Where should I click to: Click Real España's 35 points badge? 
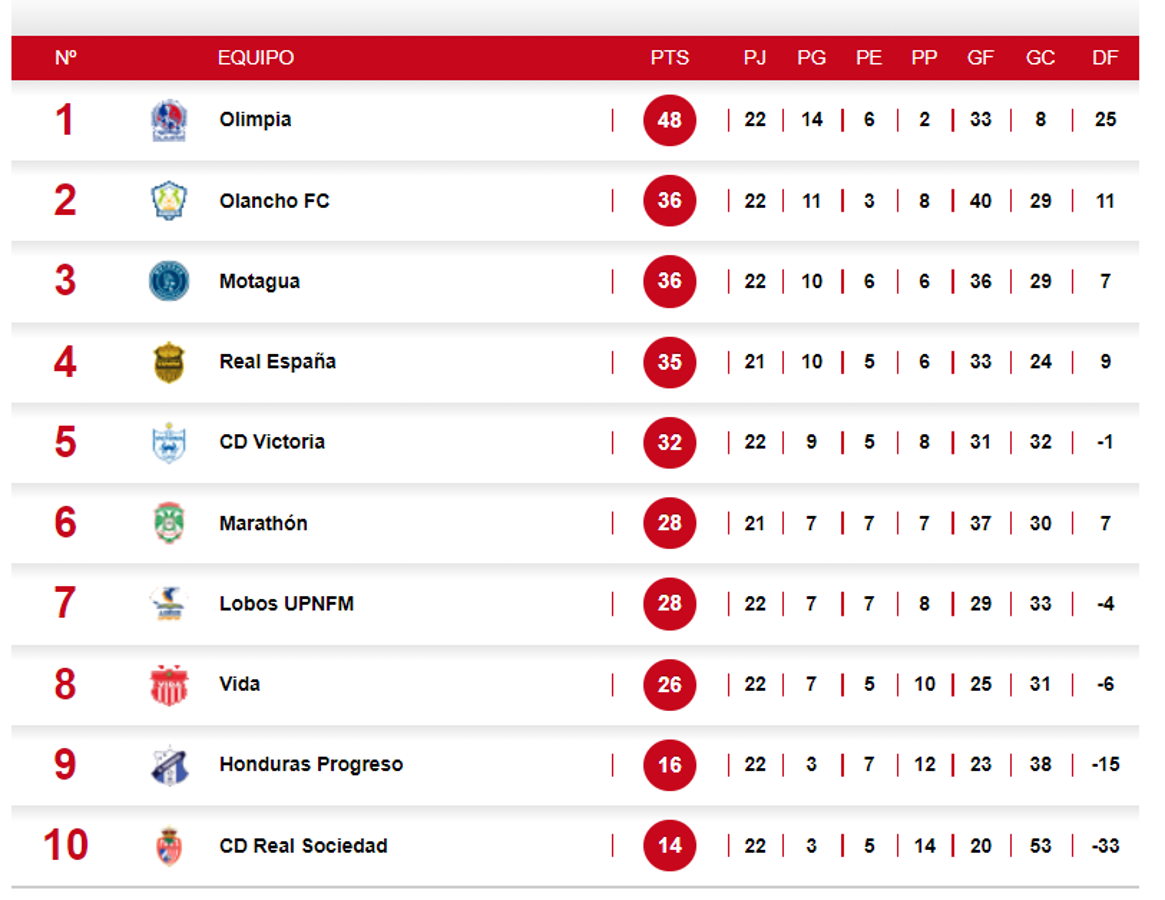(669, 362)
